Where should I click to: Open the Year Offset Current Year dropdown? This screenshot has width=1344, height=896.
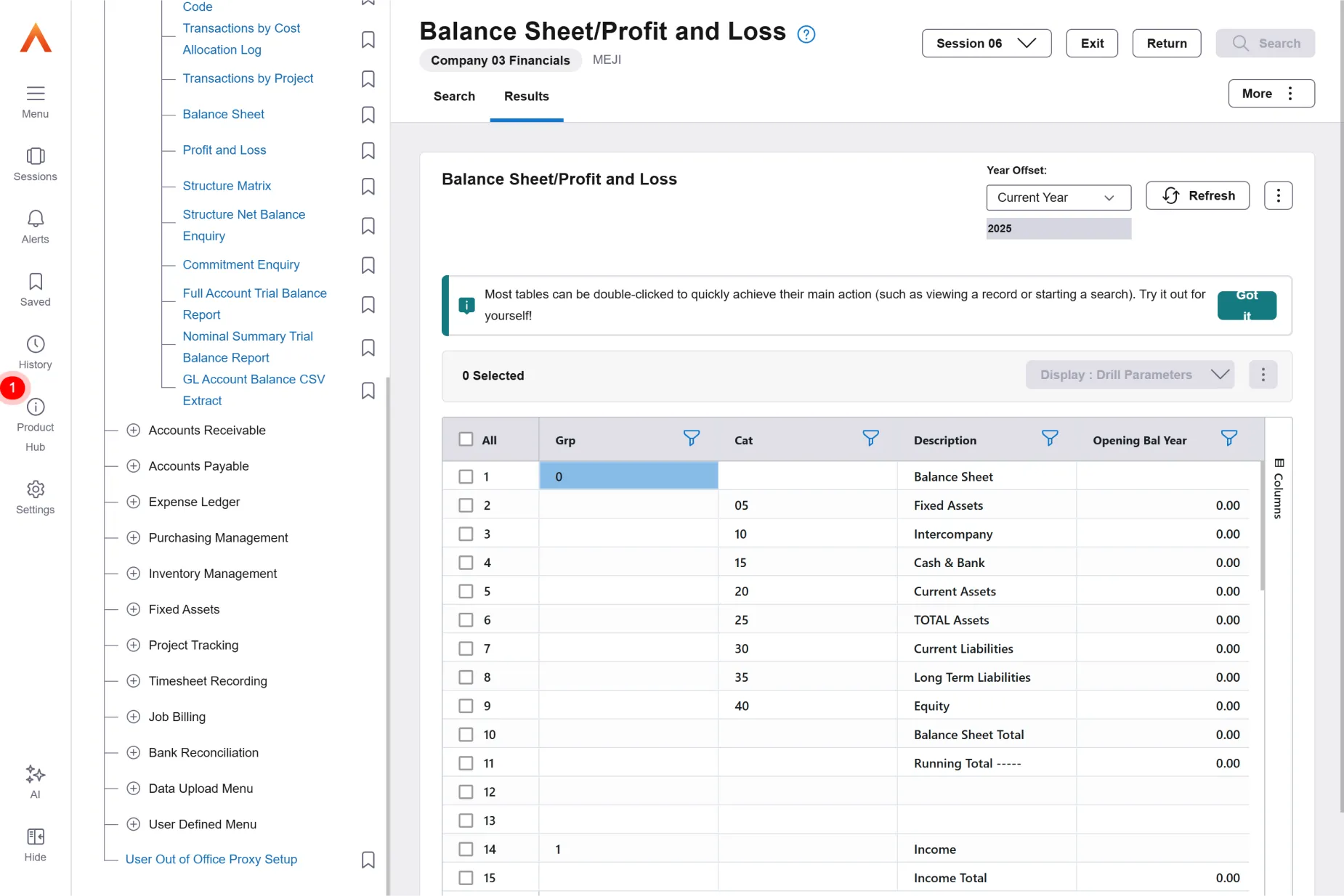(x=1058, y=197)
